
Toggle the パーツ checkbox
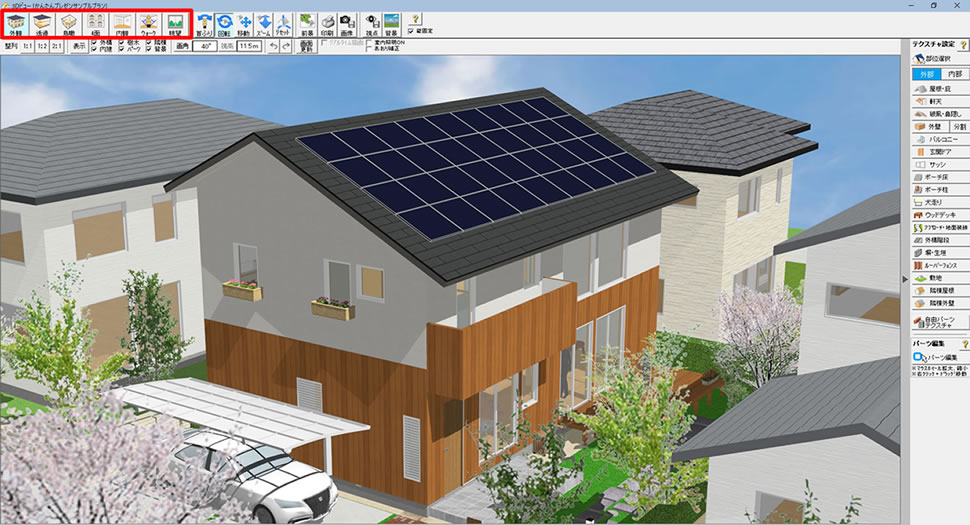tap(121, 49)
